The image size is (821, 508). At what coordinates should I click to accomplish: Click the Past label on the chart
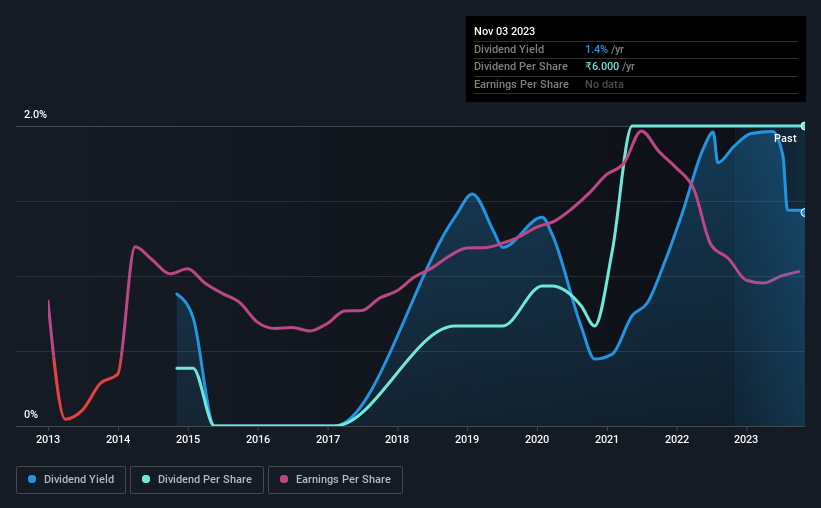[785, 138]
